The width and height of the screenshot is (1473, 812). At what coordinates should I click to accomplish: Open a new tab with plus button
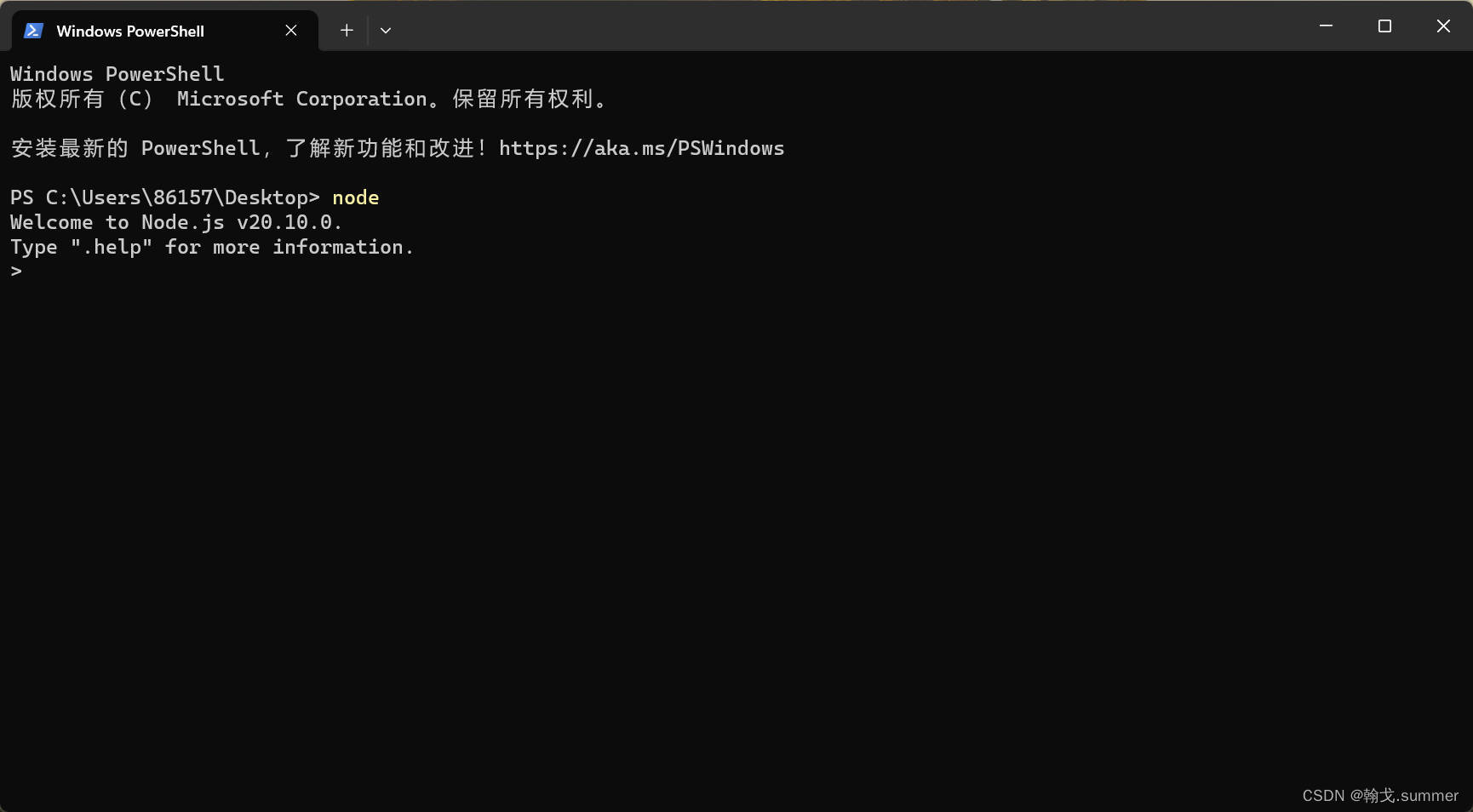coord(347,31)
